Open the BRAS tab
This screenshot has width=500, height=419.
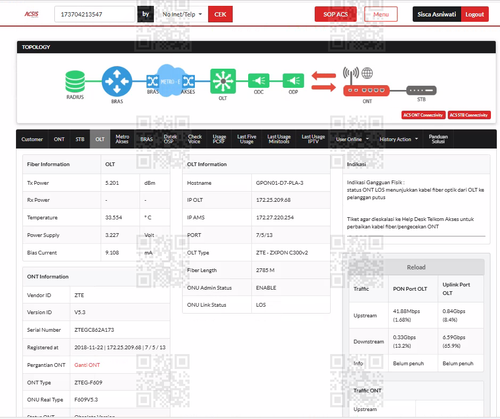point(146,139)
